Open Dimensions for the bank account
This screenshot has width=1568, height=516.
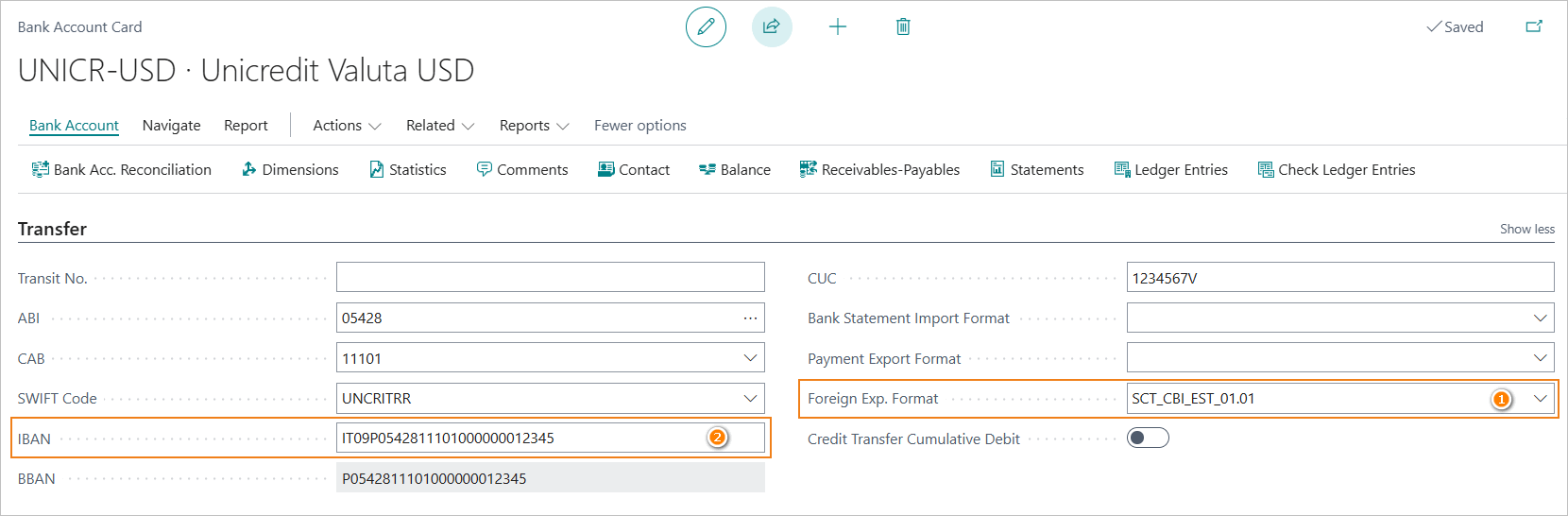tap(290, 169)
